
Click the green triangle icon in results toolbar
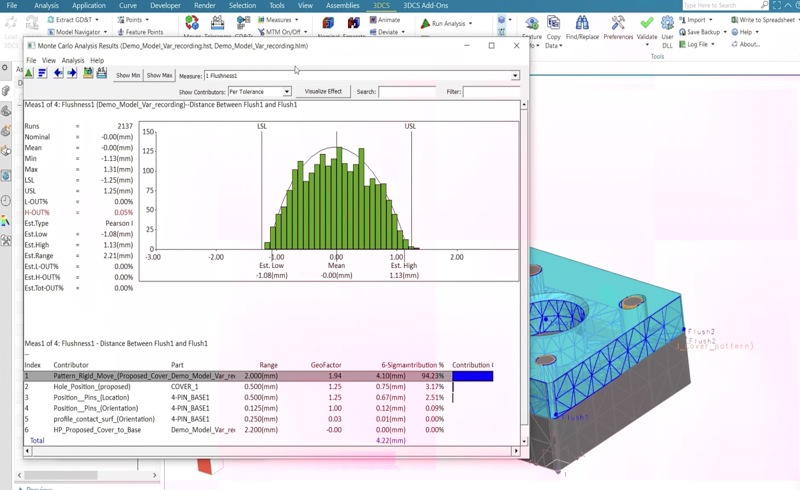29,74
